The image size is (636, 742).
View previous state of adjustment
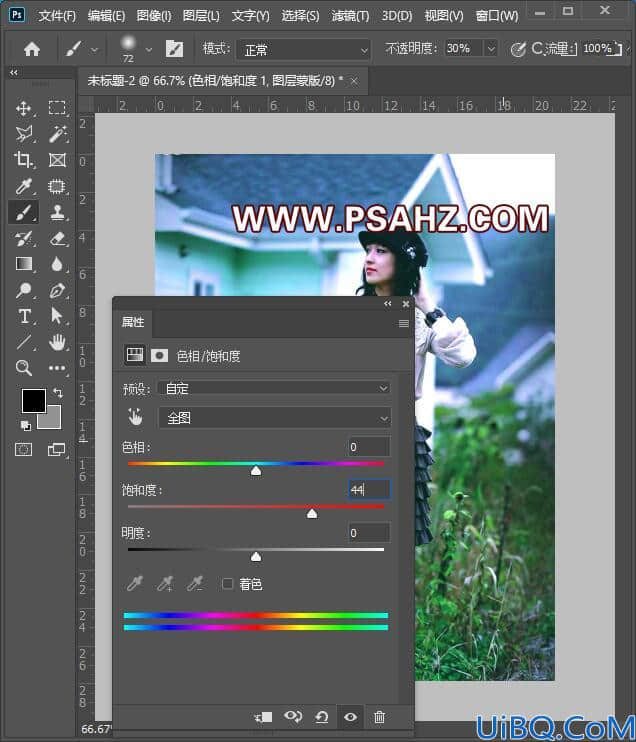coord(293,717)
